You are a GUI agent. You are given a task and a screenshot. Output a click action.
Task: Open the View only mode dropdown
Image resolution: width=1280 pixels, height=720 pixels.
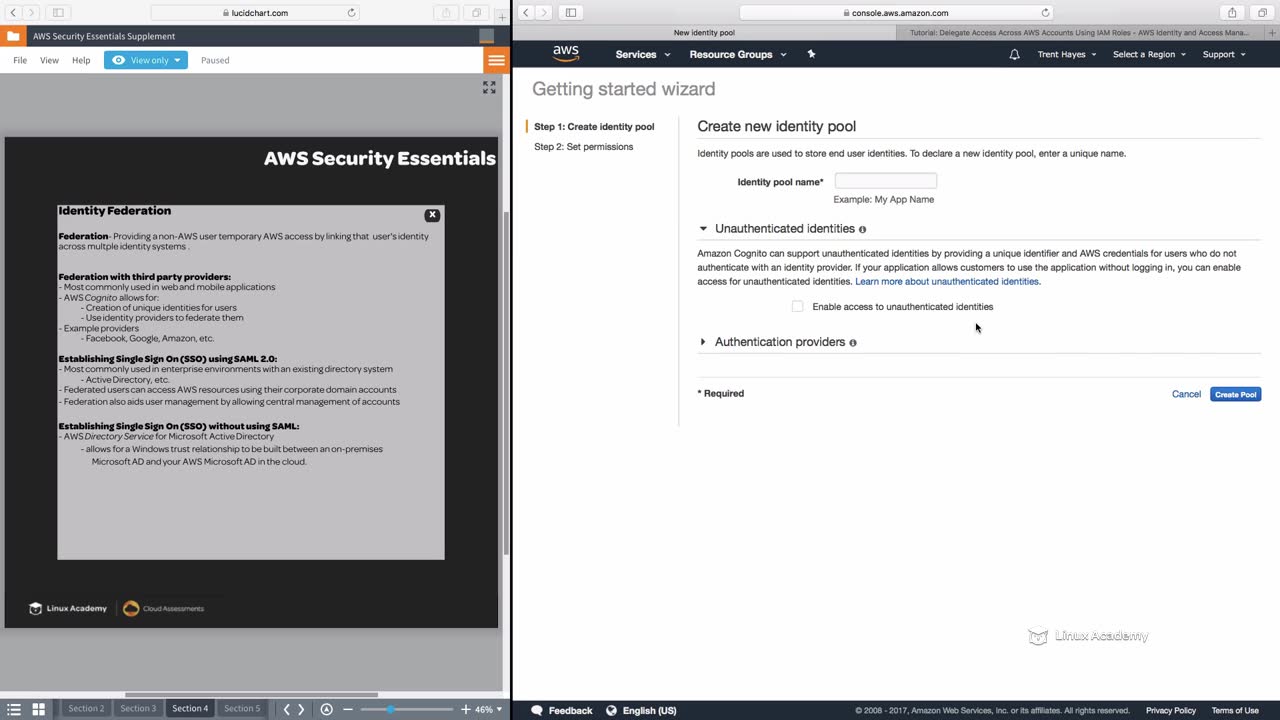point(146,60)
